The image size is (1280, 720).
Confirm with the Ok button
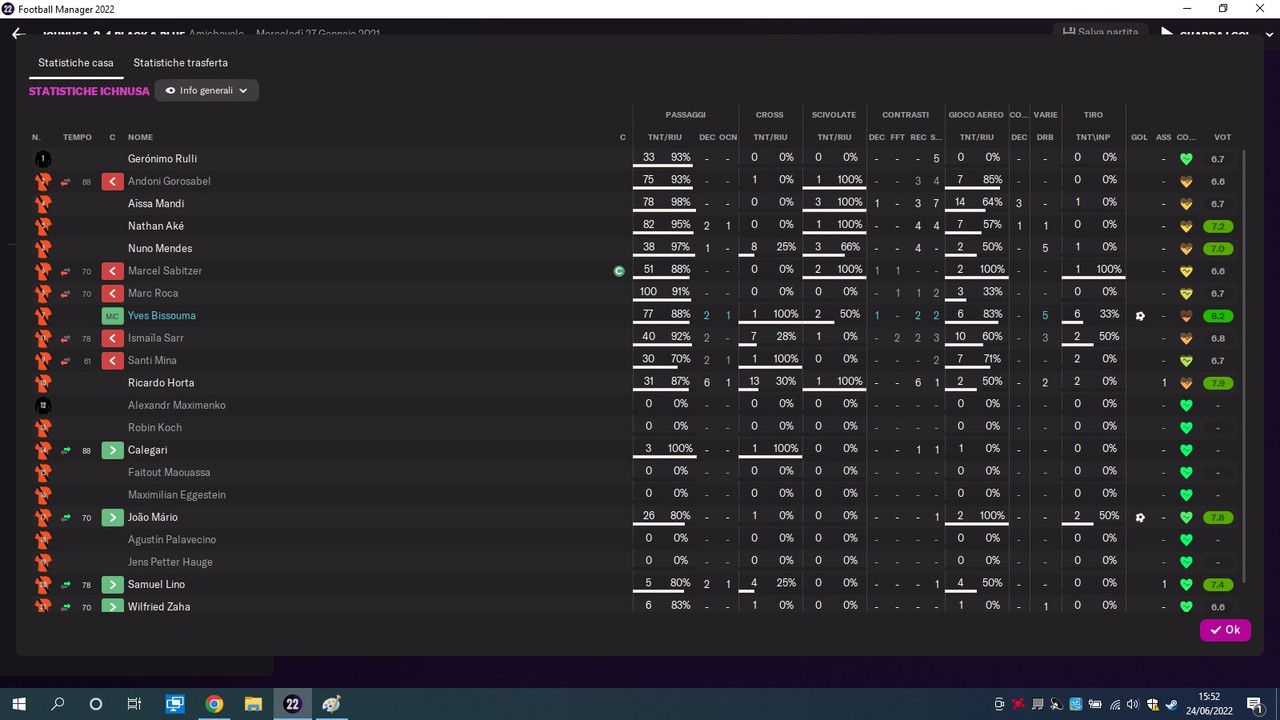tap(1225, 630)
